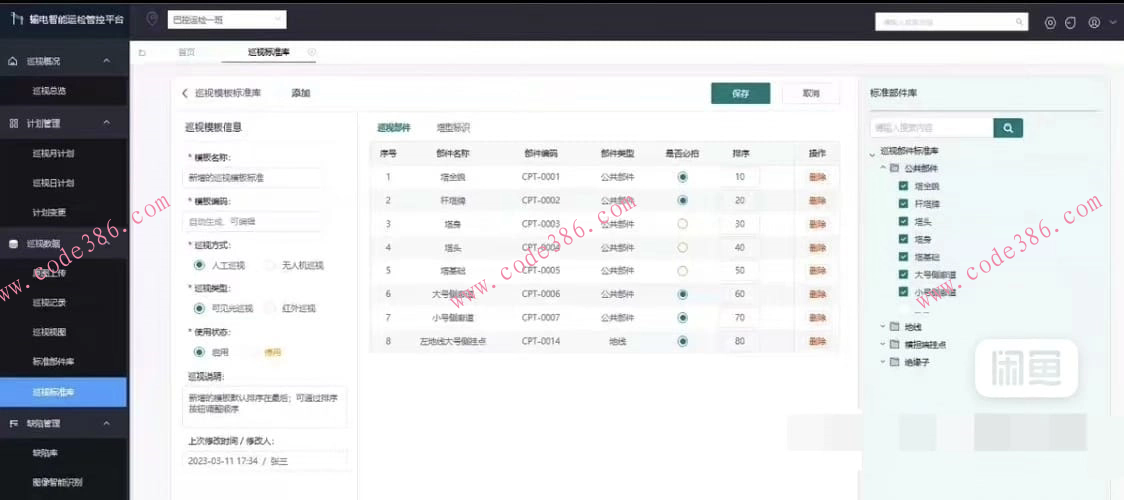Click the 模板名称 input field
1124x500 pixels.
252,178
